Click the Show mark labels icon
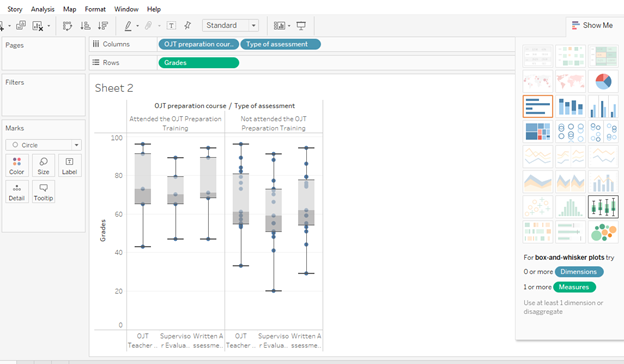Image resolution: width=624 pixels, height=364 pixels. [x=171, y=26]
